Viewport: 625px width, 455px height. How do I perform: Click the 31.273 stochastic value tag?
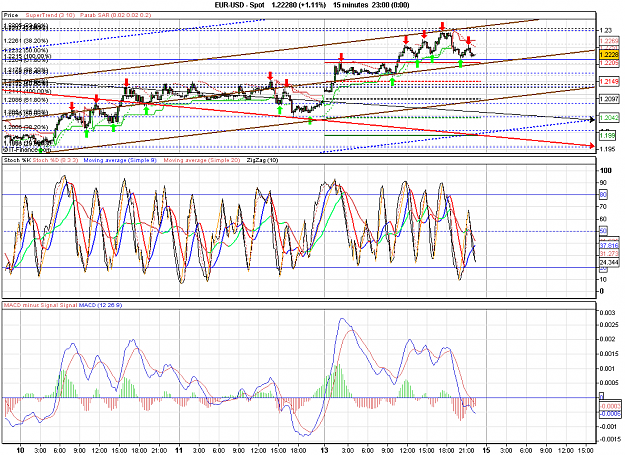(609, 253)
